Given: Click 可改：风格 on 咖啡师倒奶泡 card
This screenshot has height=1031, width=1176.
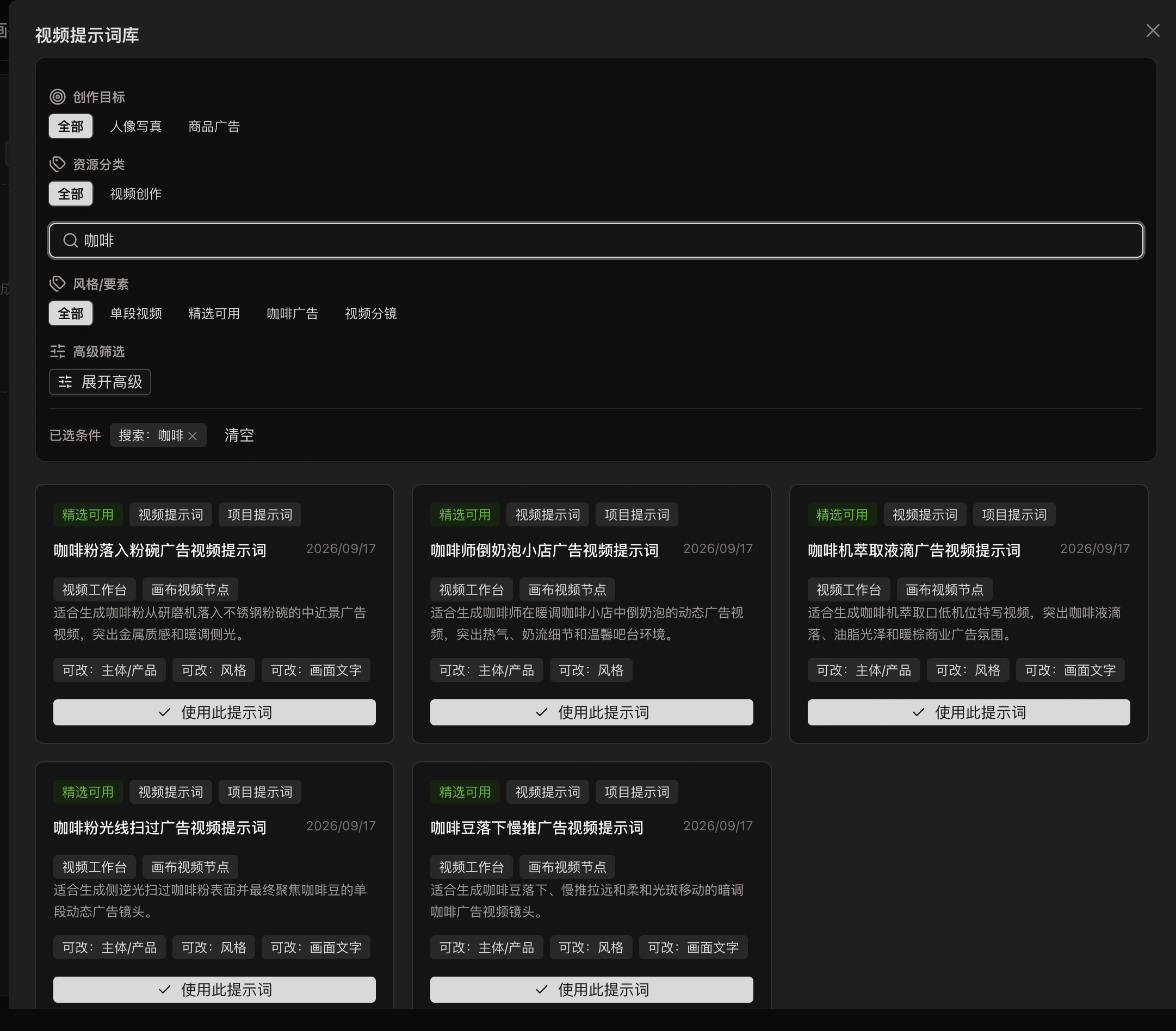Looking at the screenshot, I should 591,670.
